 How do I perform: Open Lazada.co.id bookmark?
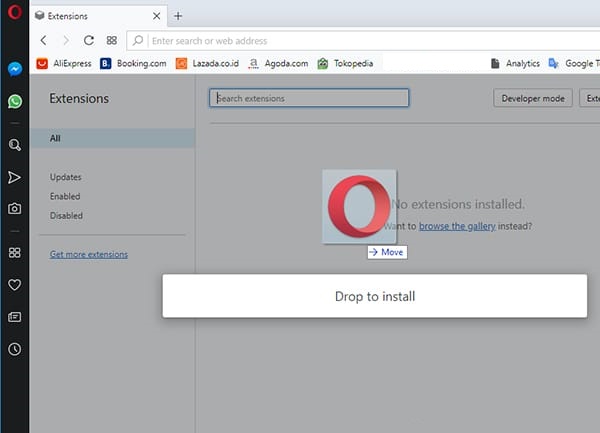pyautogui.click(x=207, y=63)
